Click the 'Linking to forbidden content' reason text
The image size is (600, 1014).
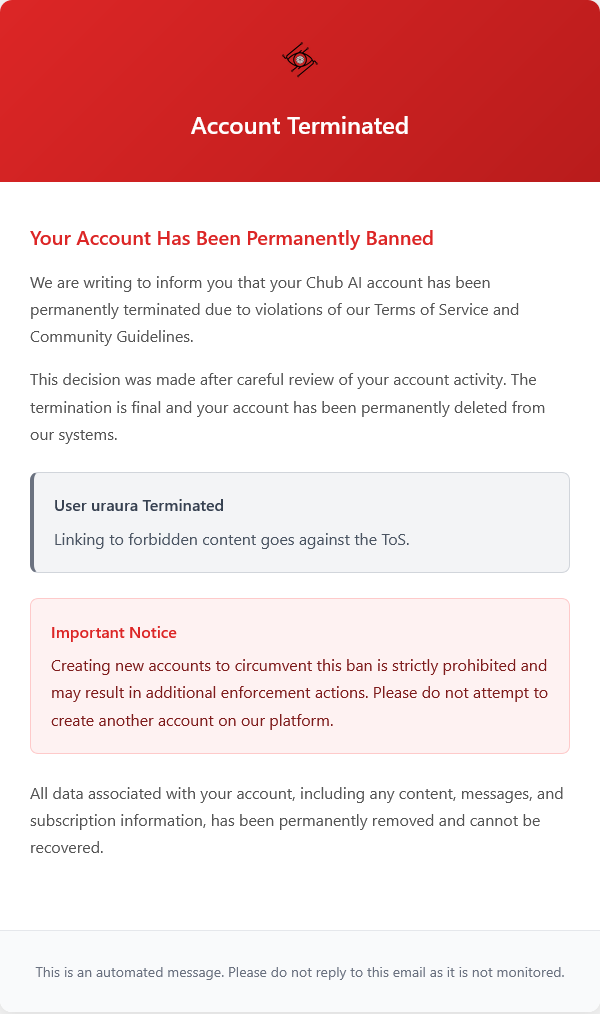point(232,539)
